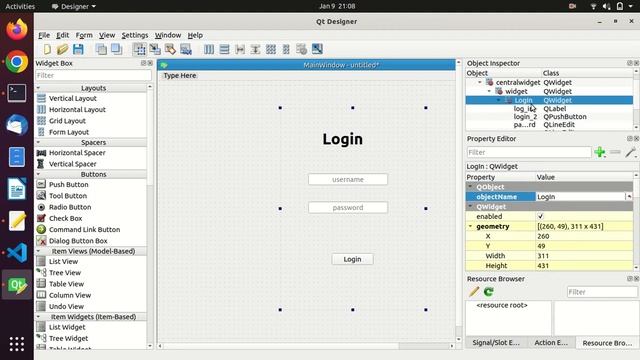The width and height of the screenshot is (640, 360).
Task: Apply Lay Out in a Grid icon
Action: (x=271, y=49)
